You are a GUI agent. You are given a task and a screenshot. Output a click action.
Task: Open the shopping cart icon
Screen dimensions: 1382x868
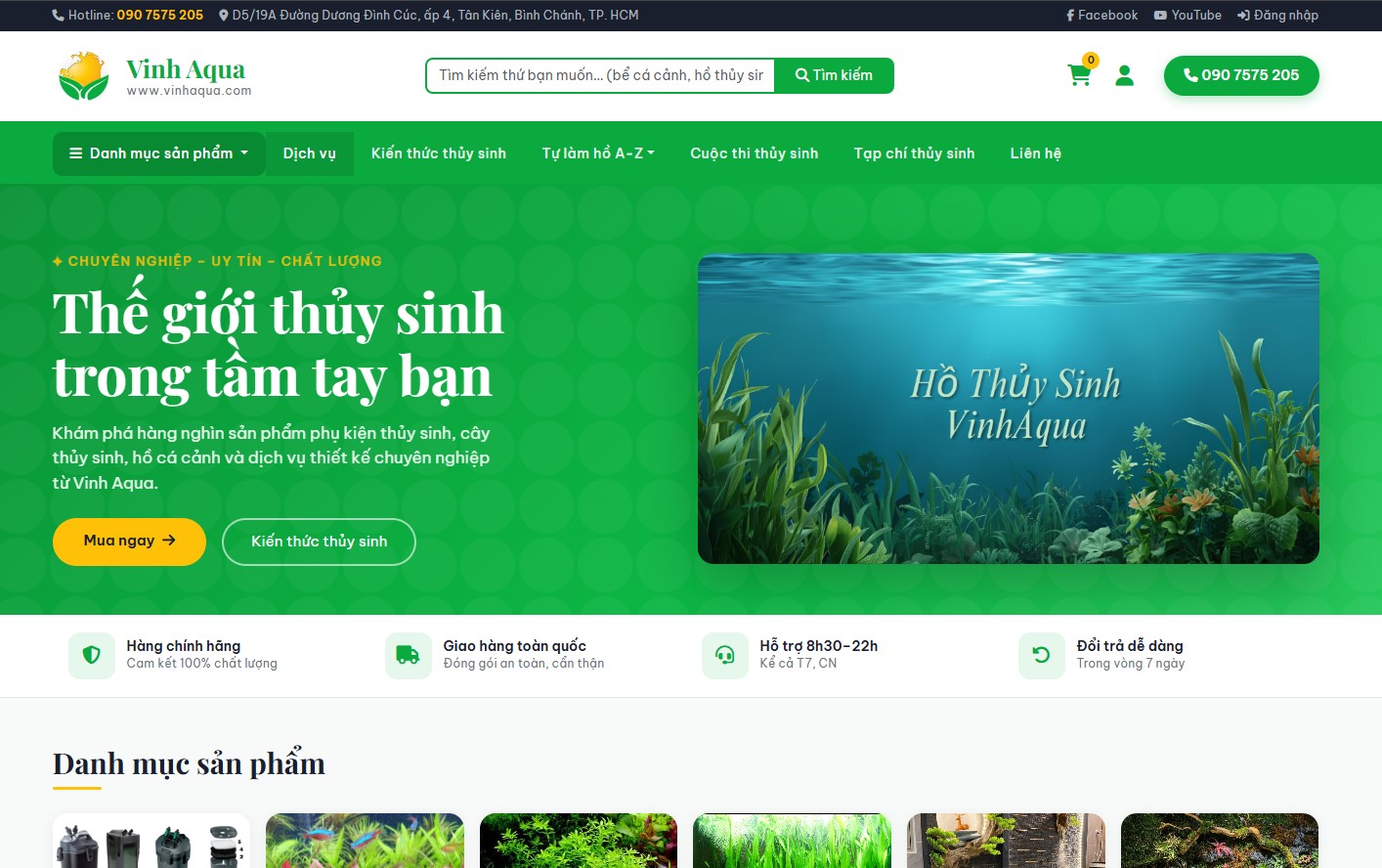pos(1079,75)
